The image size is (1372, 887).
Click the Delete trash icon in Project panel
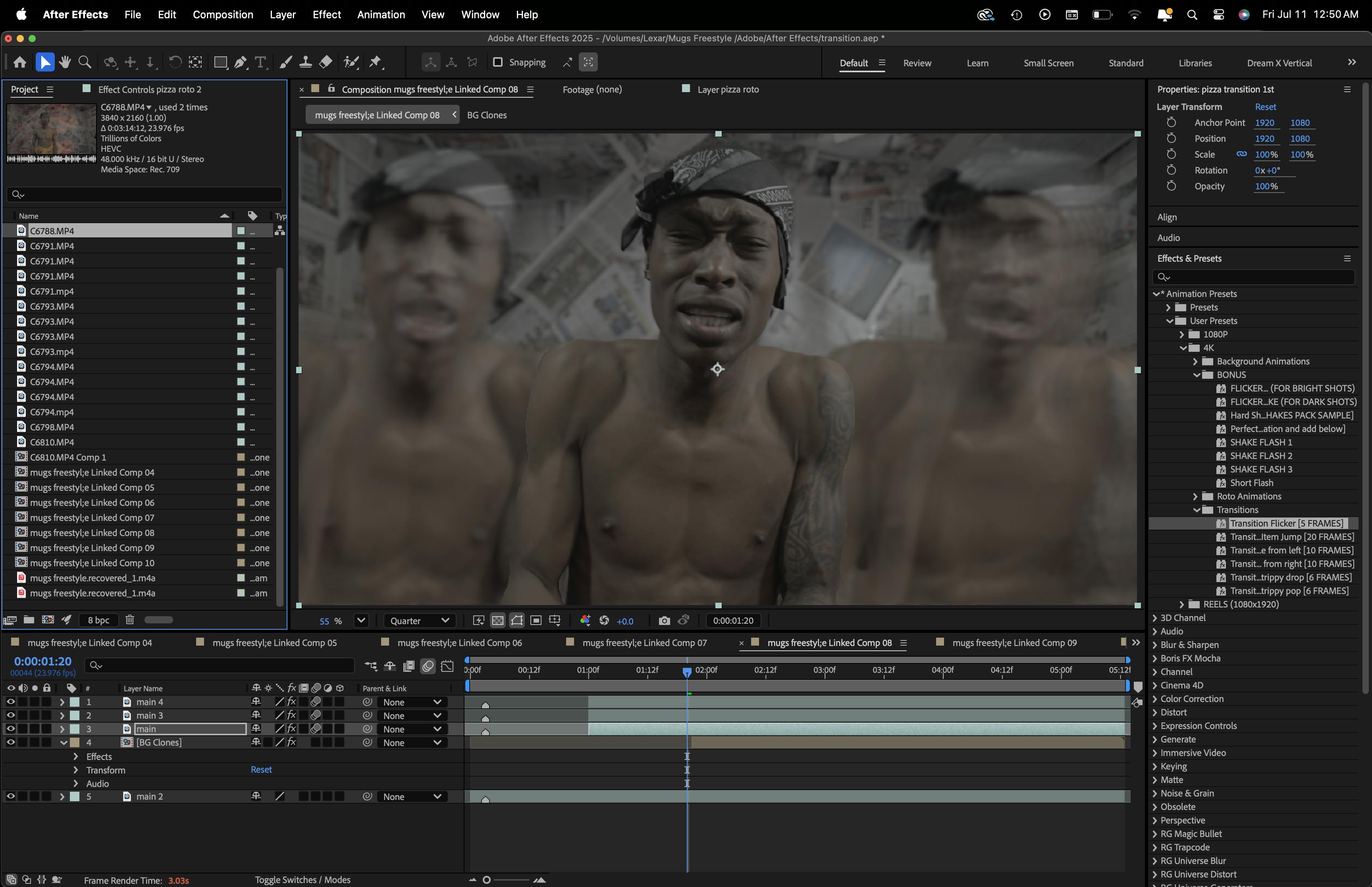pos(129,620)
